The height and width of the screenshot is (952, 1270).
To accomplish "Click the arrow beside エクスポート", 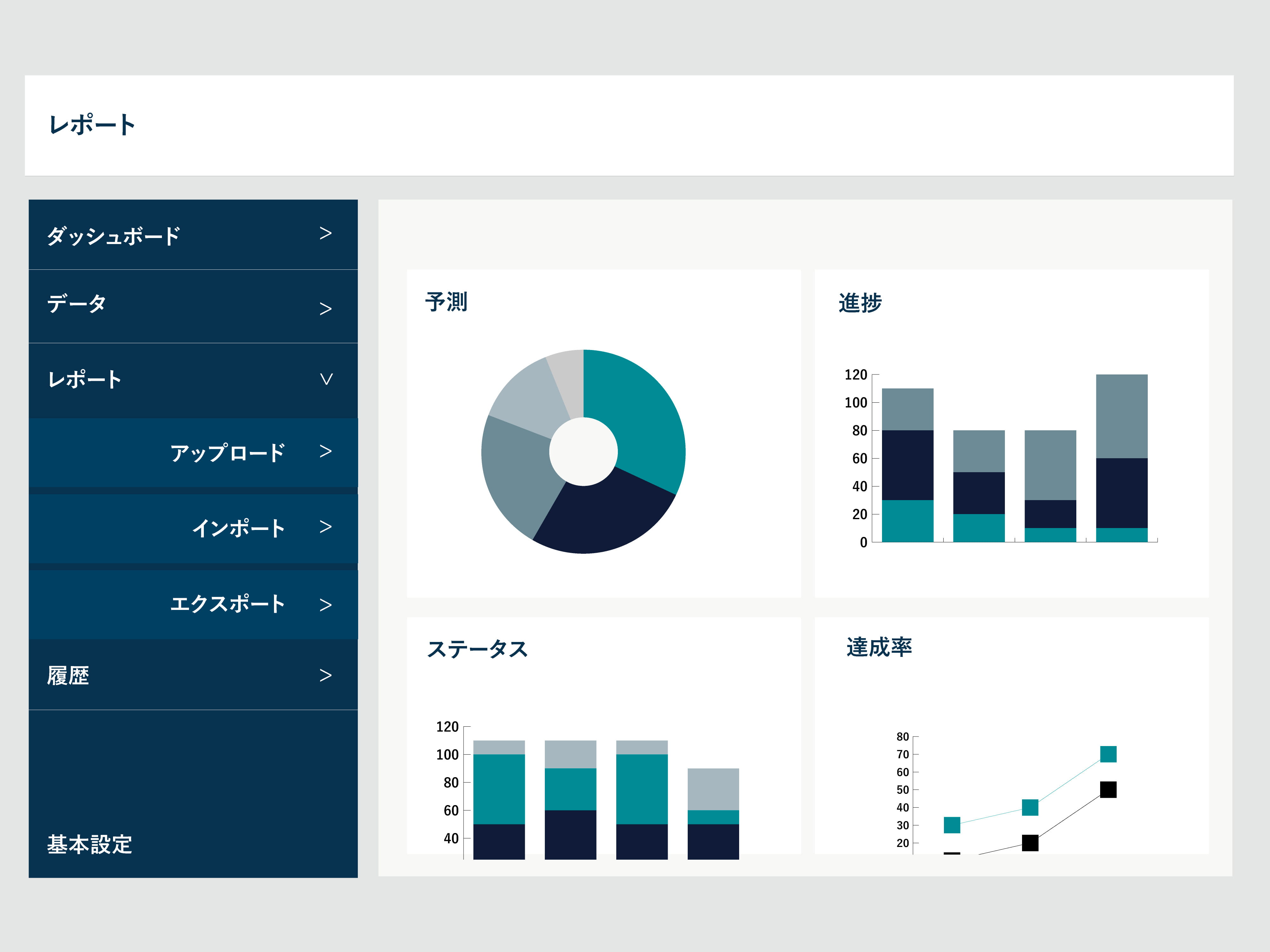I will (x=325, y=605).
